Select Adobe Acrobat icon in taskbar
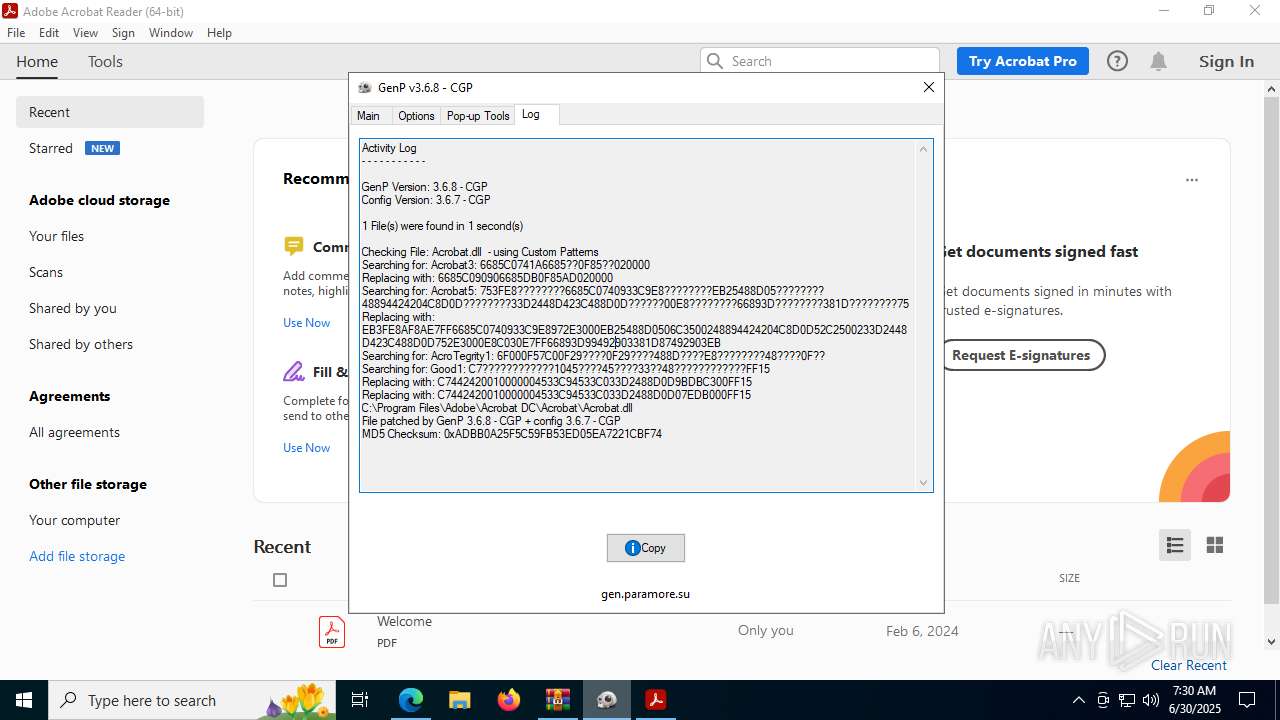1280x720 pixels. point(655,700)
